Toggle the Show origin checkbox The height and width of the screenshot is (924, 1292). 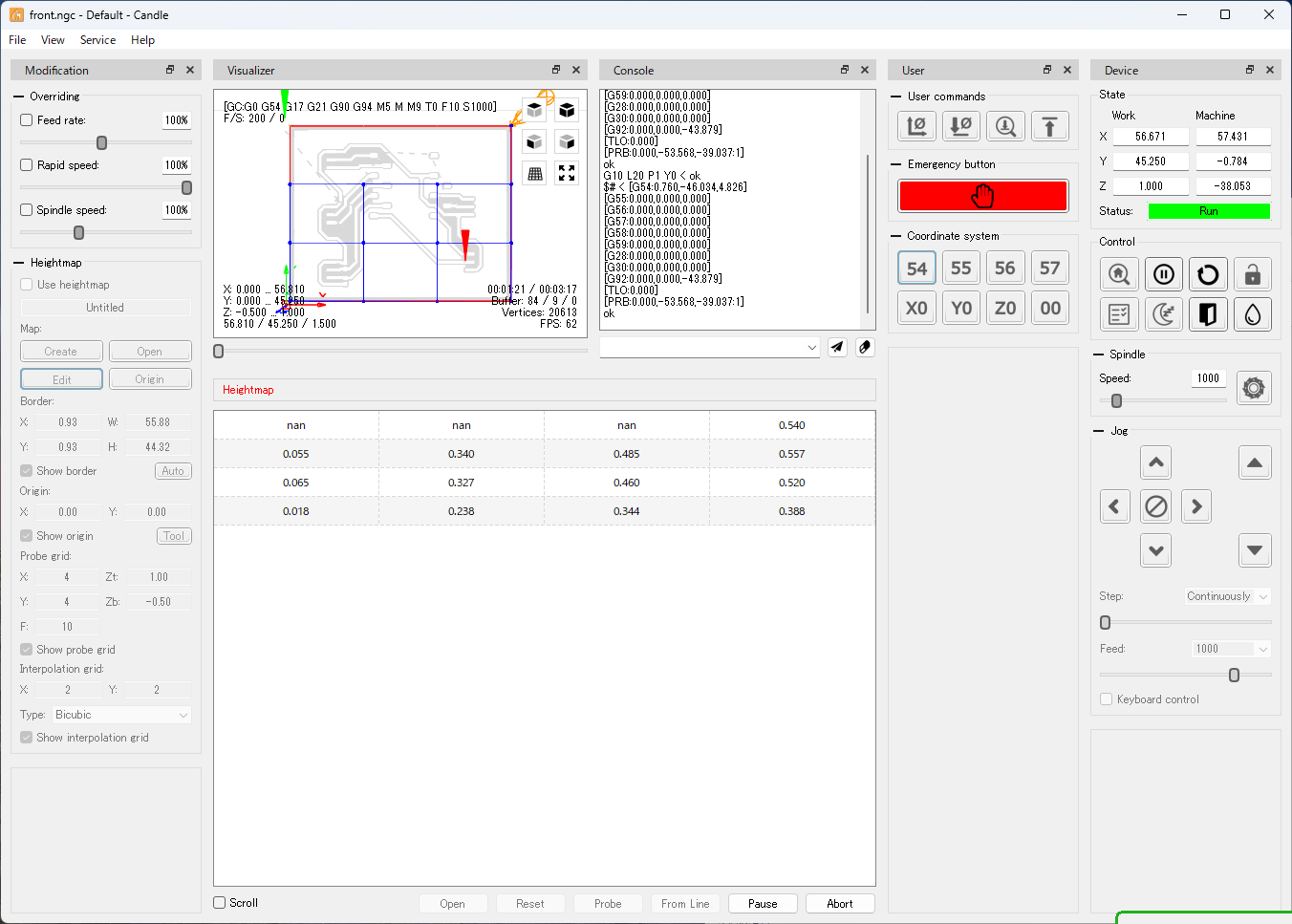coord(27,536)
